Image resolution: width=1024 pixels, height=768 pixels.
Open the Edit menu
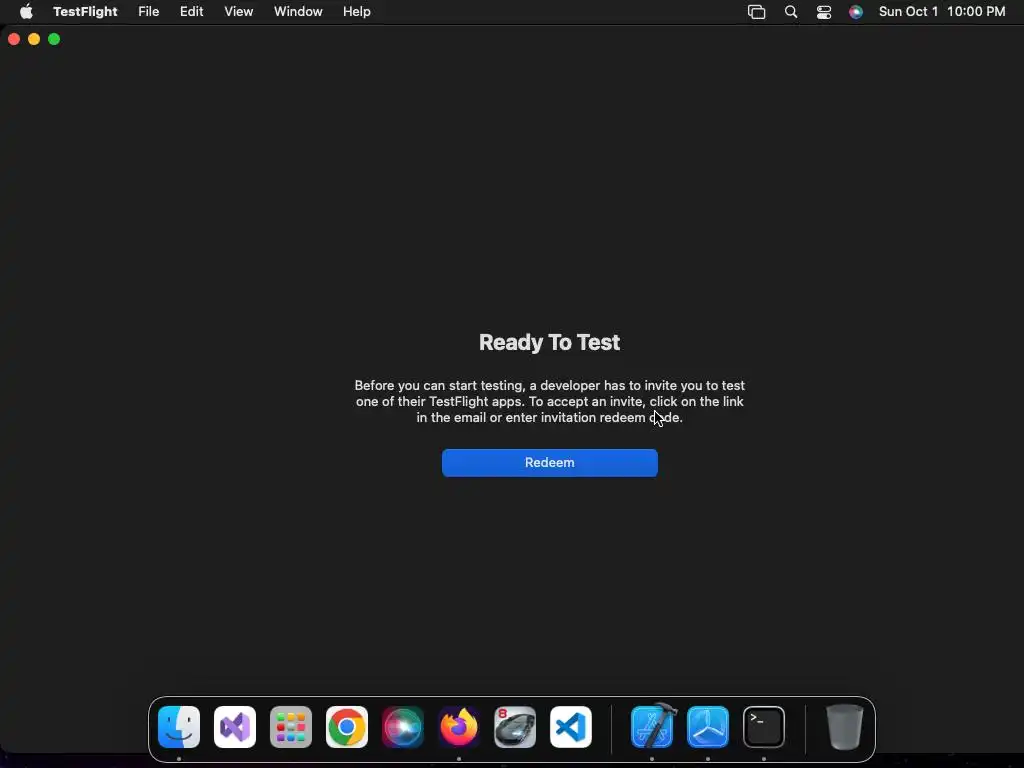(191, 12)
